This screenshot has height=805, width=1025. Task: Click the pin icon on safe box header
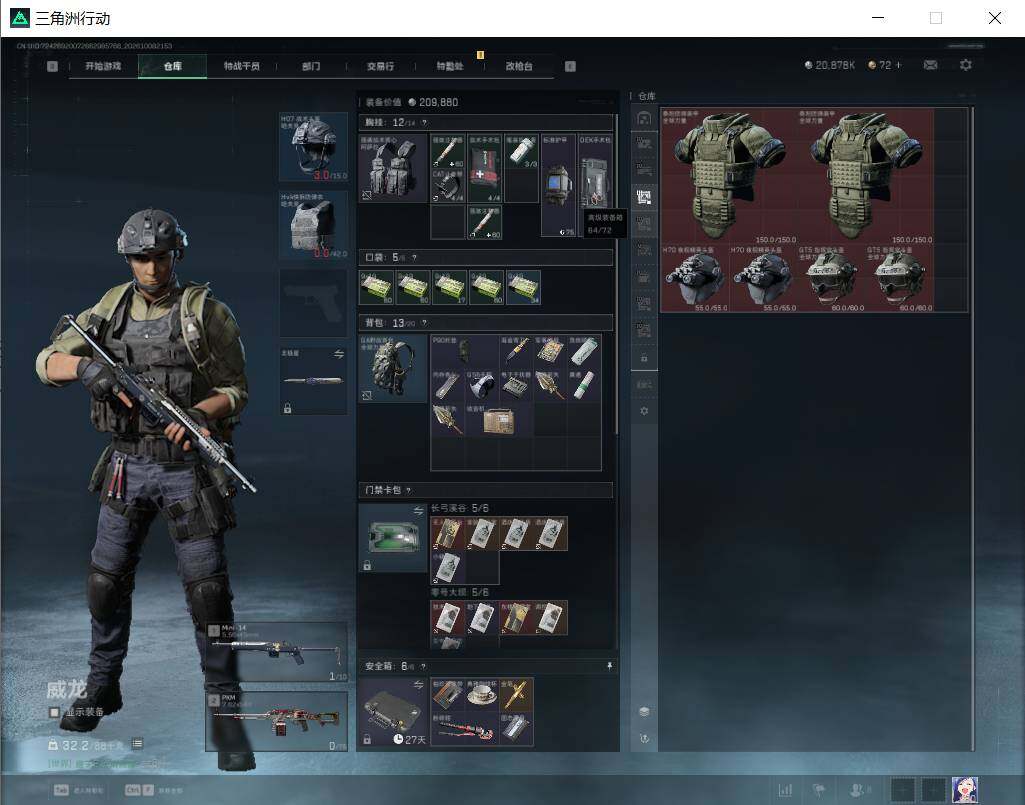609,666
